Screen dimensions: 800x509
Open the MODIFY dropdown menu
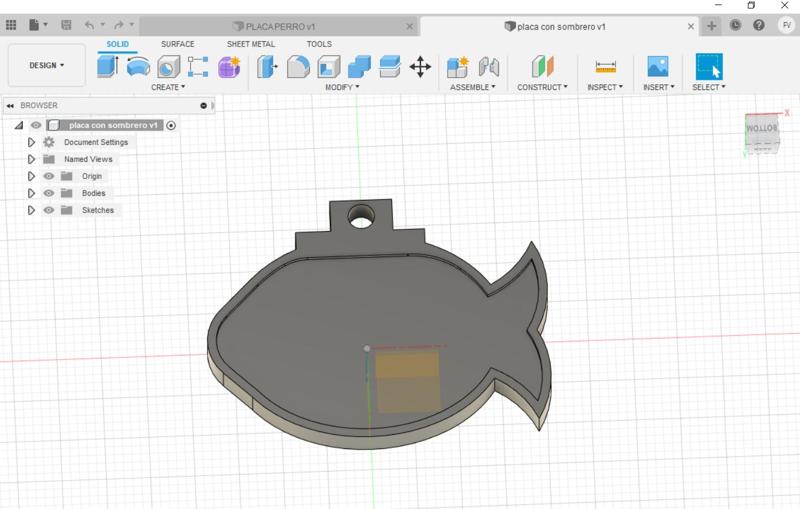(x=342, y=87)
